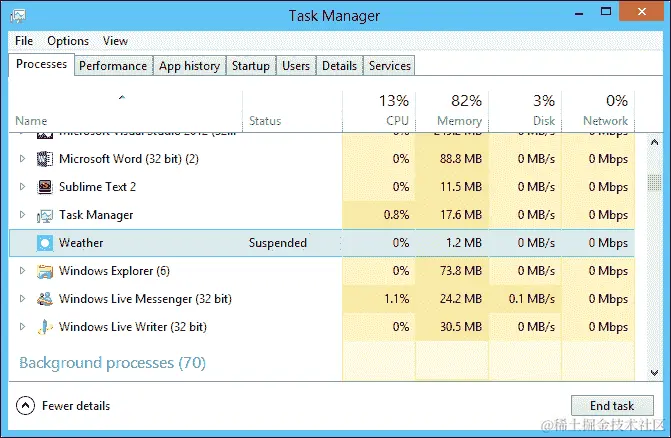Open the Options menu
Viewport: 671px width, 438px height.
pos(68,41)
